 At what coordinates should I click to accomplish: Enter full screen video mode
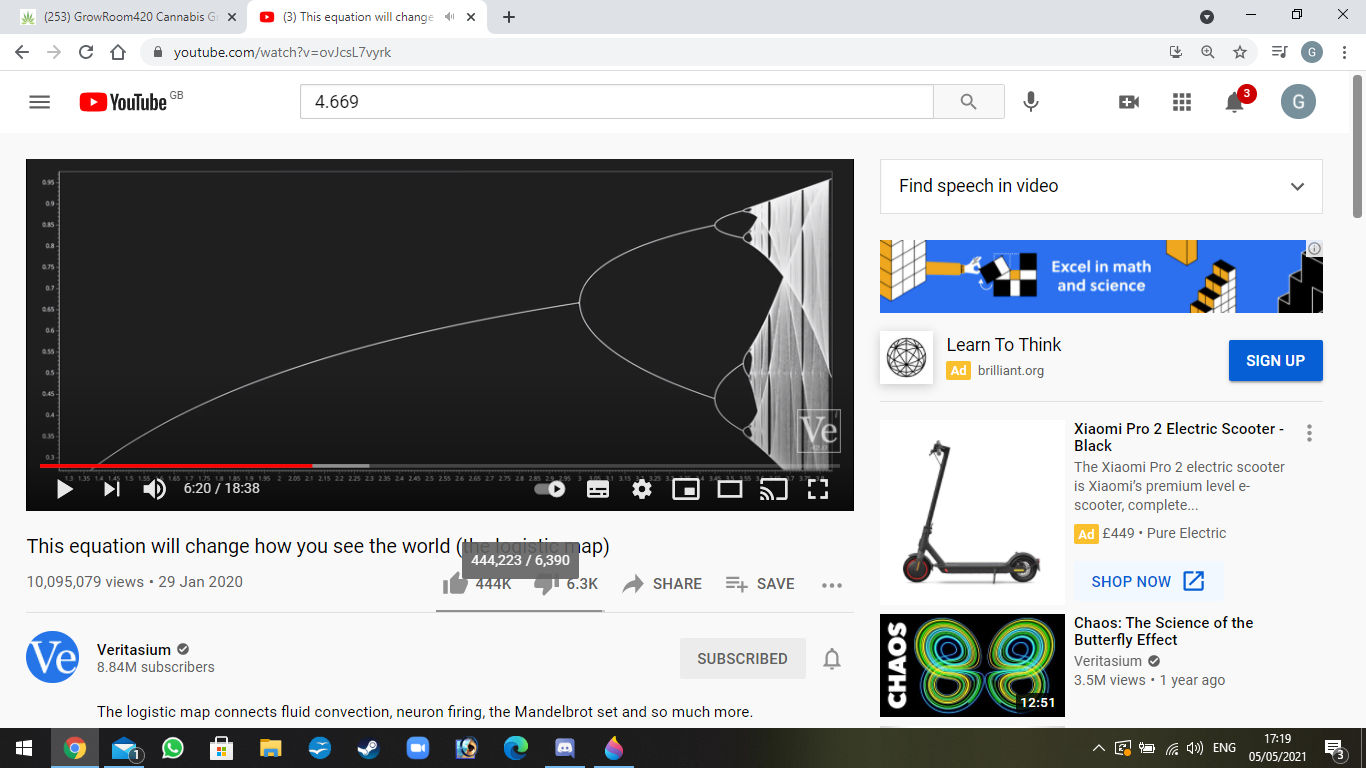coord(818,489)
